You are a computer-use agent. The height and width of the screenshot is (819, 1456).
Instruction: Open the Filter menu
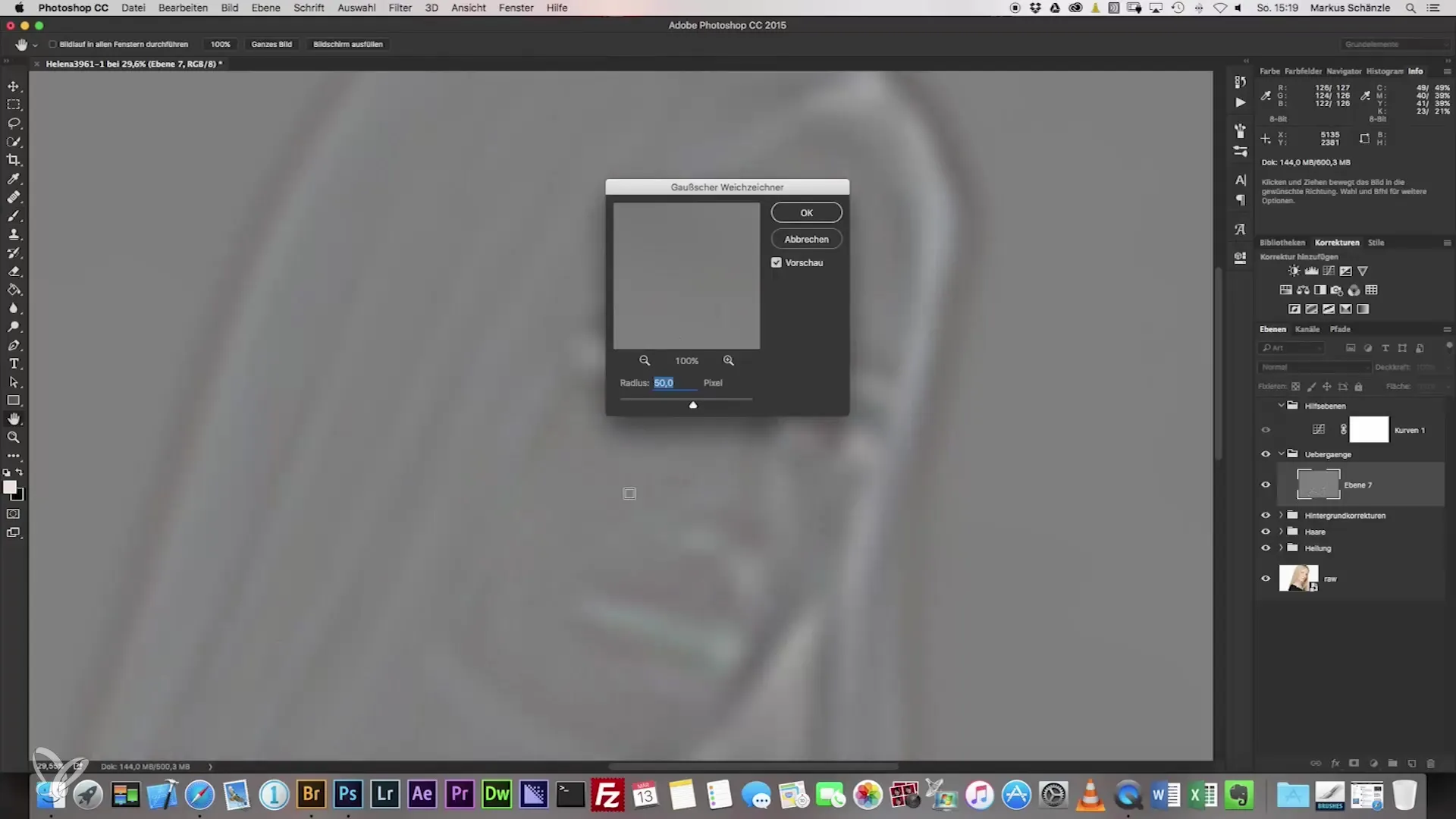tap(400, 8)
